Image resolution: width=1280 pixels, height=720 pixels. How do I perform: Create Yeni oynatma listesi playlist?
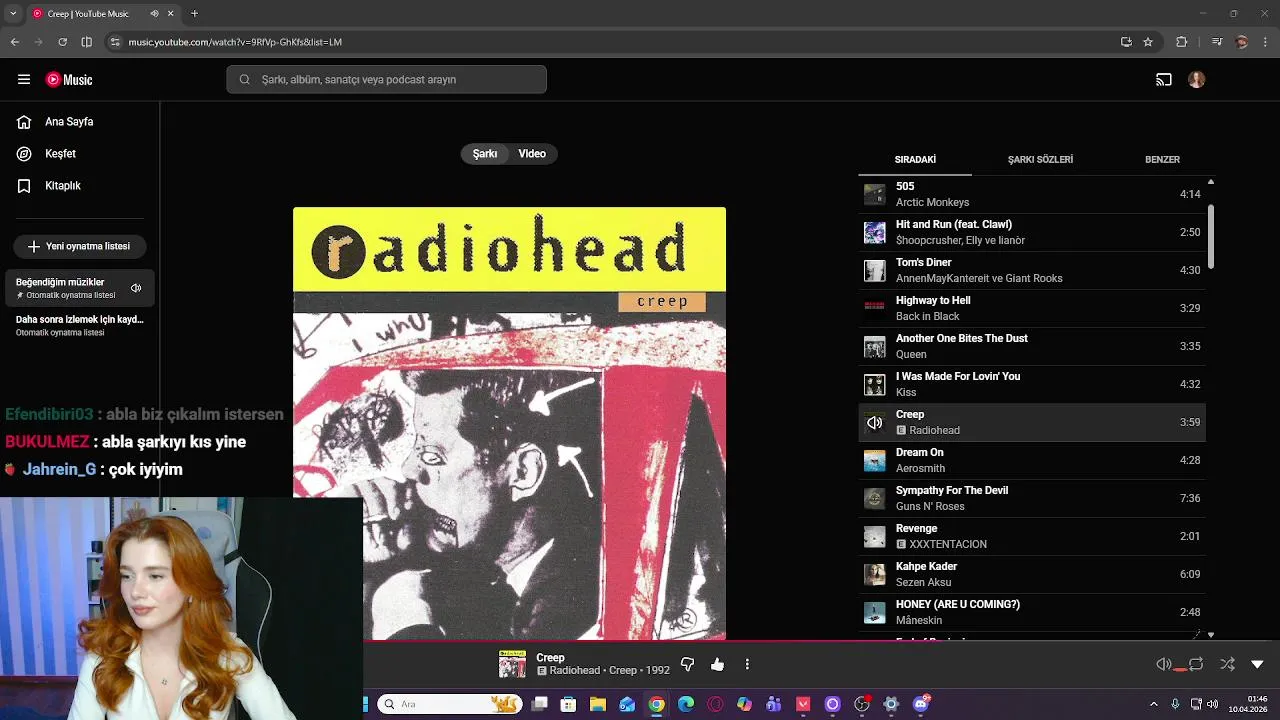[79, 246]
